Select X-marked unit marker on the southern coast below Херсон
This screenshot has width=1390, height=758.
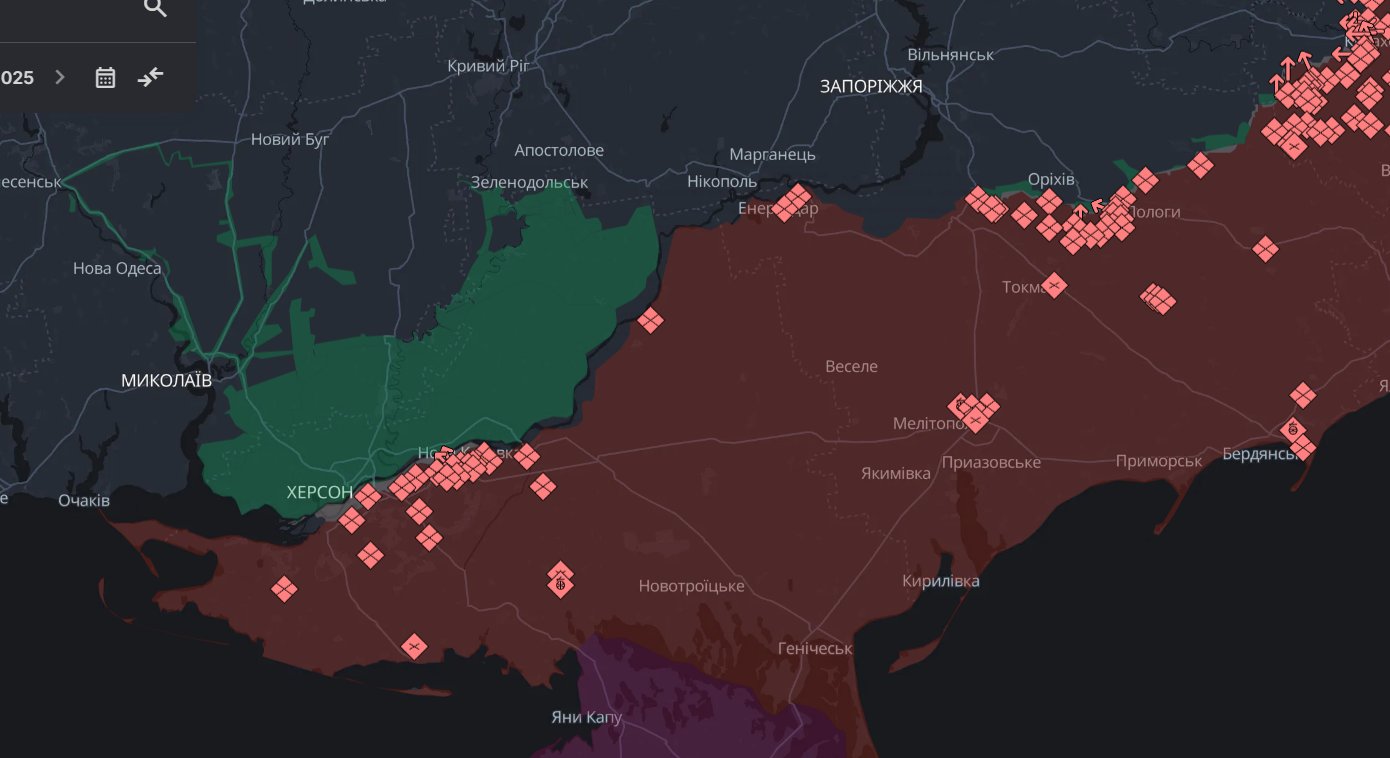coord(414,647)
